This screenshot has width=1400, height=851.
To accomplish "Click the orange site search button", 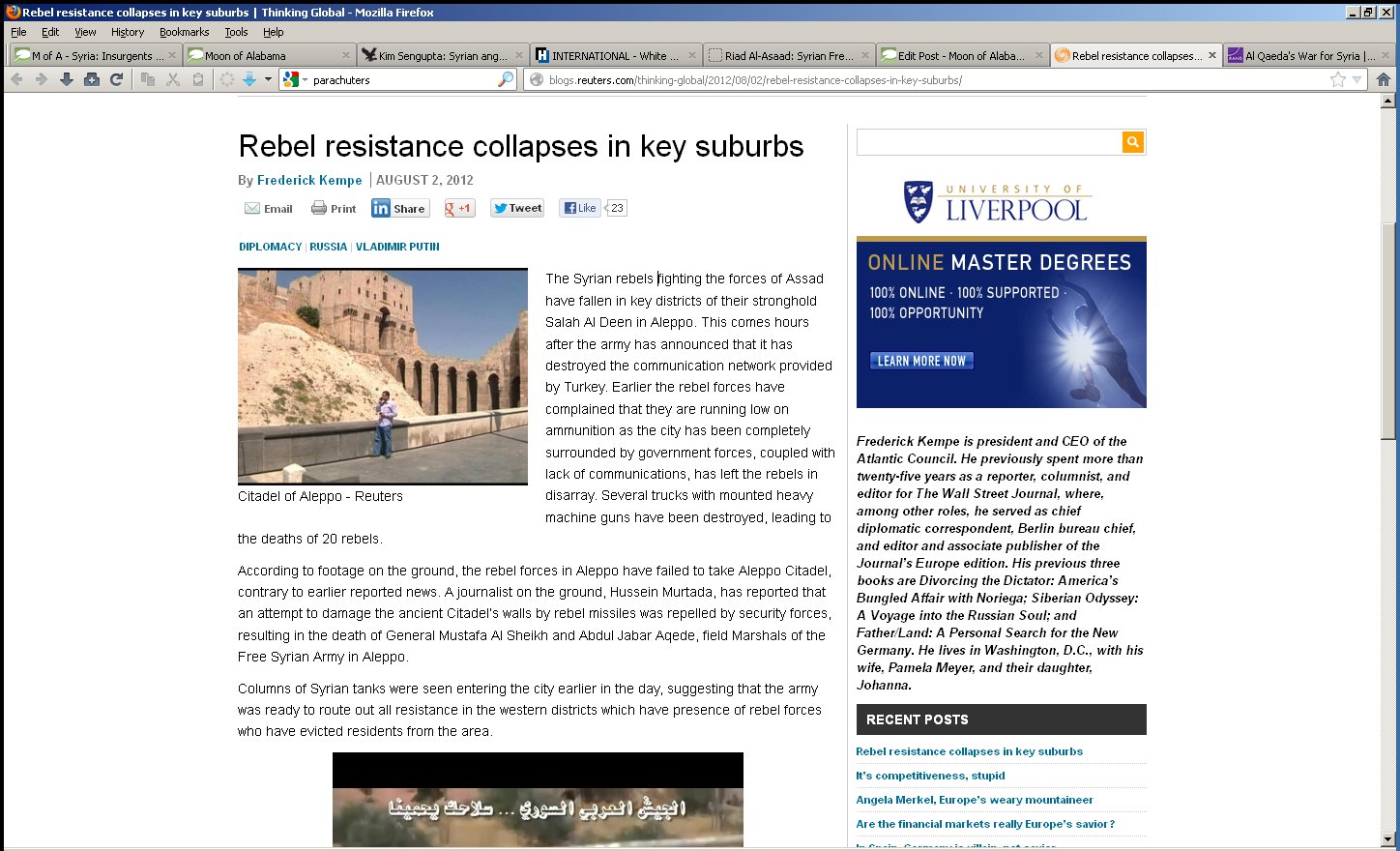I will point(1133,142).
